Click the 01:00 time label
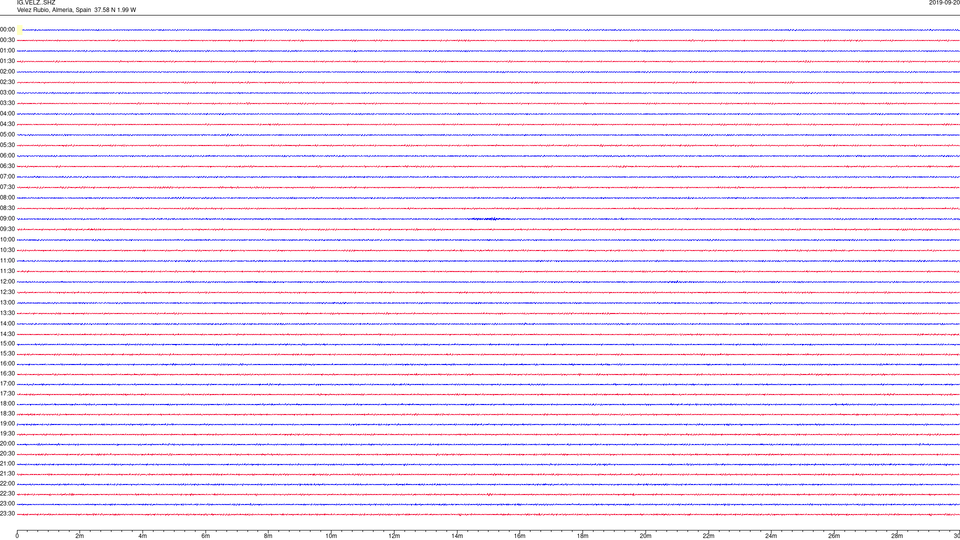Viewport: 960px width, 540px height. tap(7, 51)
